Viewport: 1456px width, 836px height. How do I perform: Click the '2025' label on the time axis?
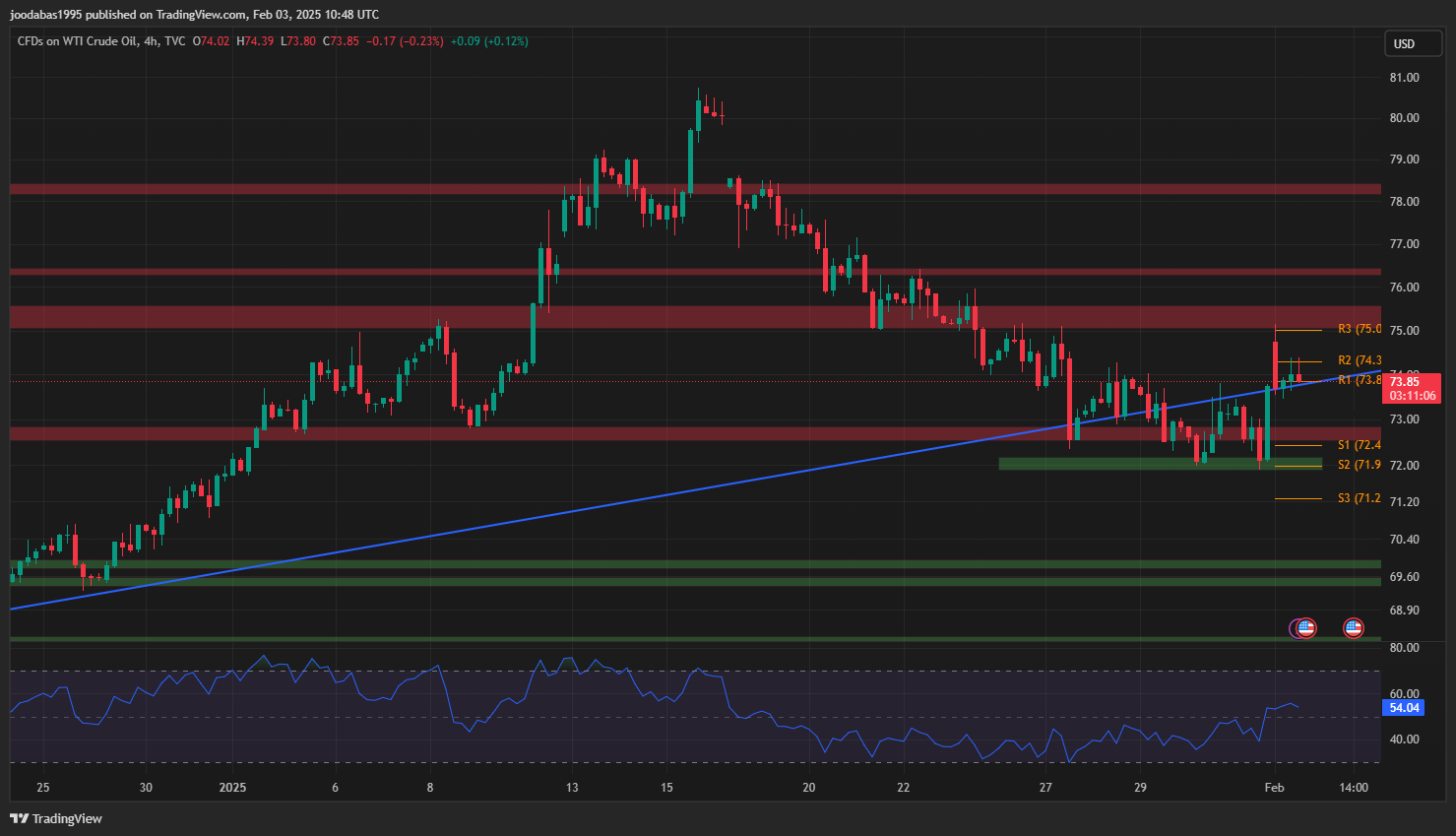pos(232,788)
